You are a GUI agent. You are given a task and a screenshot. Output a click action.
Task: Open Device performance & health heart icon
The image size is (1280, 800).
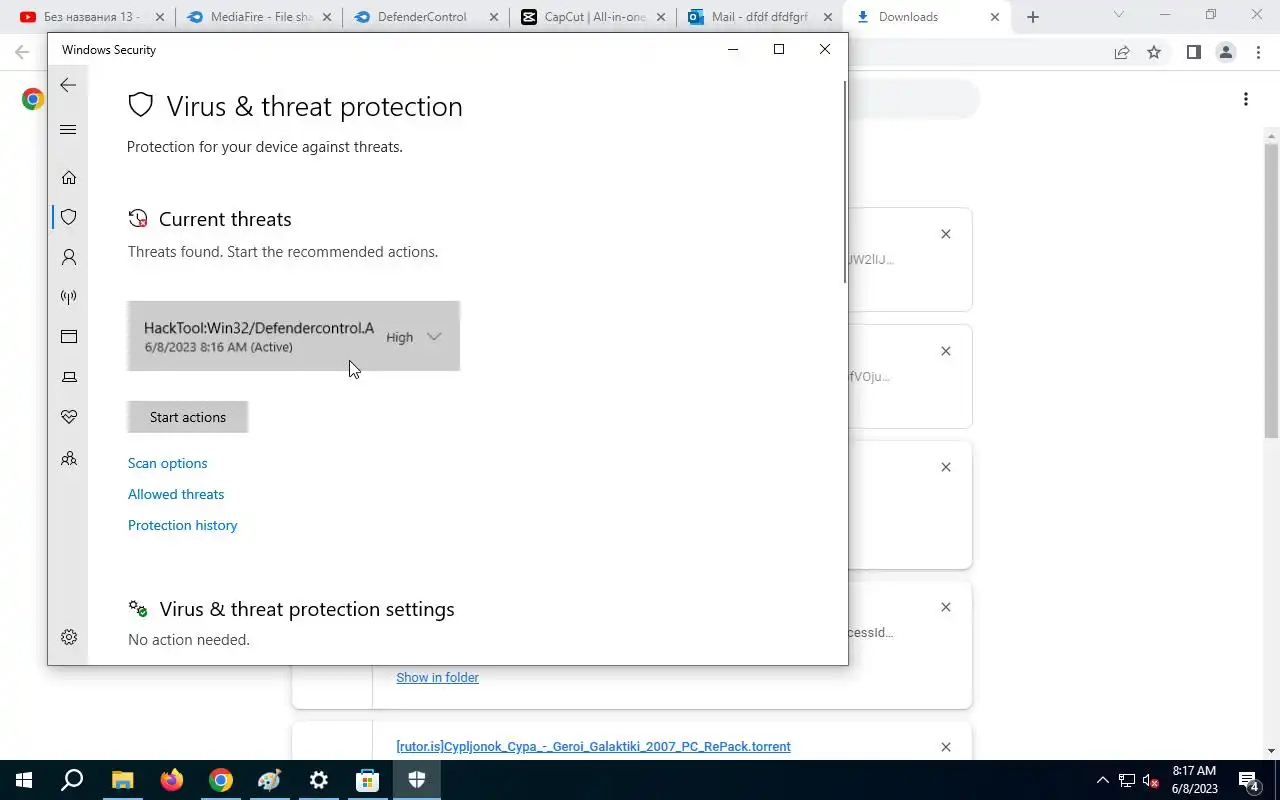pos(69,417)
